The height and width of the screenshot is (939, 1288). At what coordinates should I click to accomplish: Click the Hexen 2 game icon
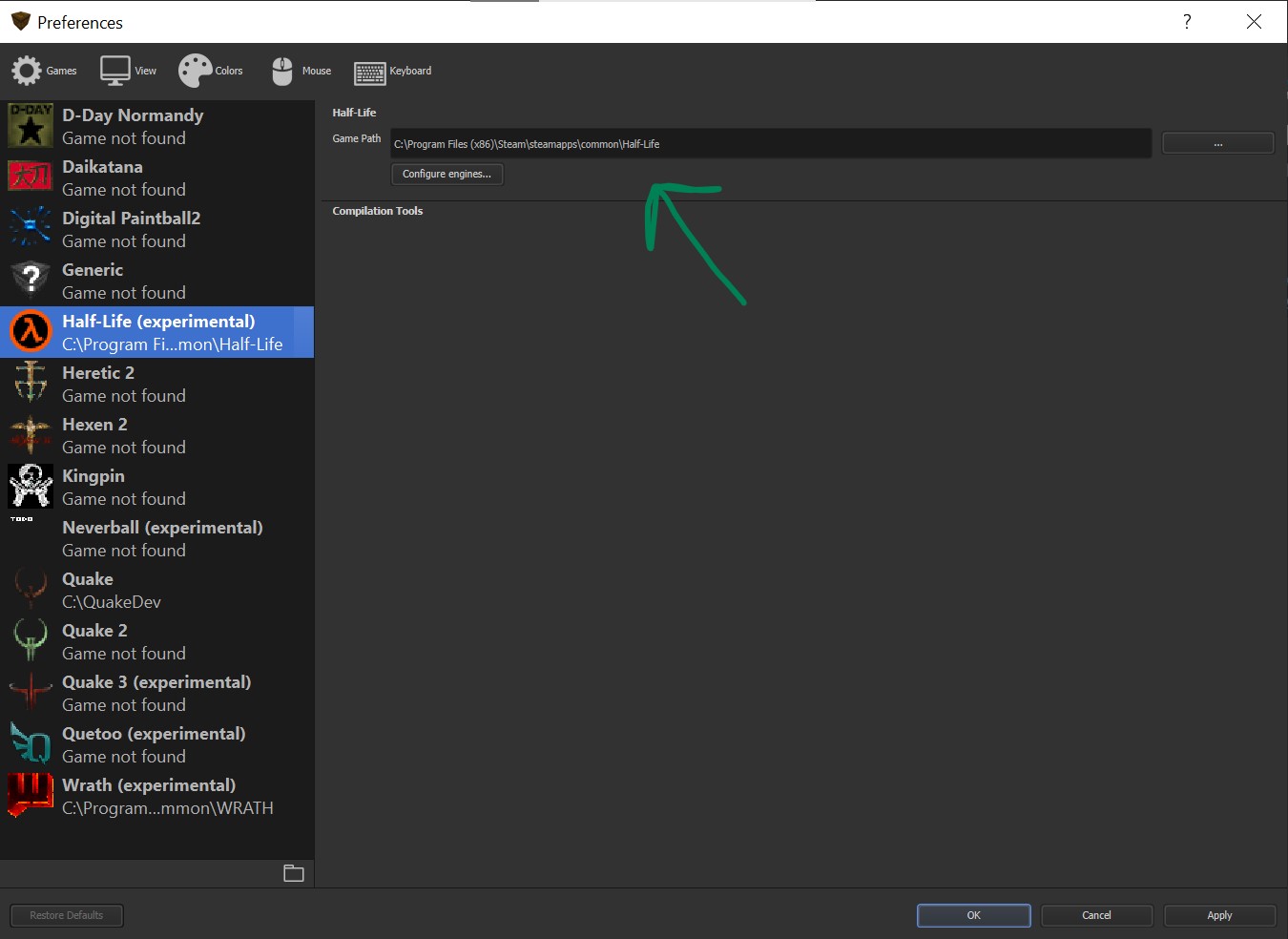31,434
